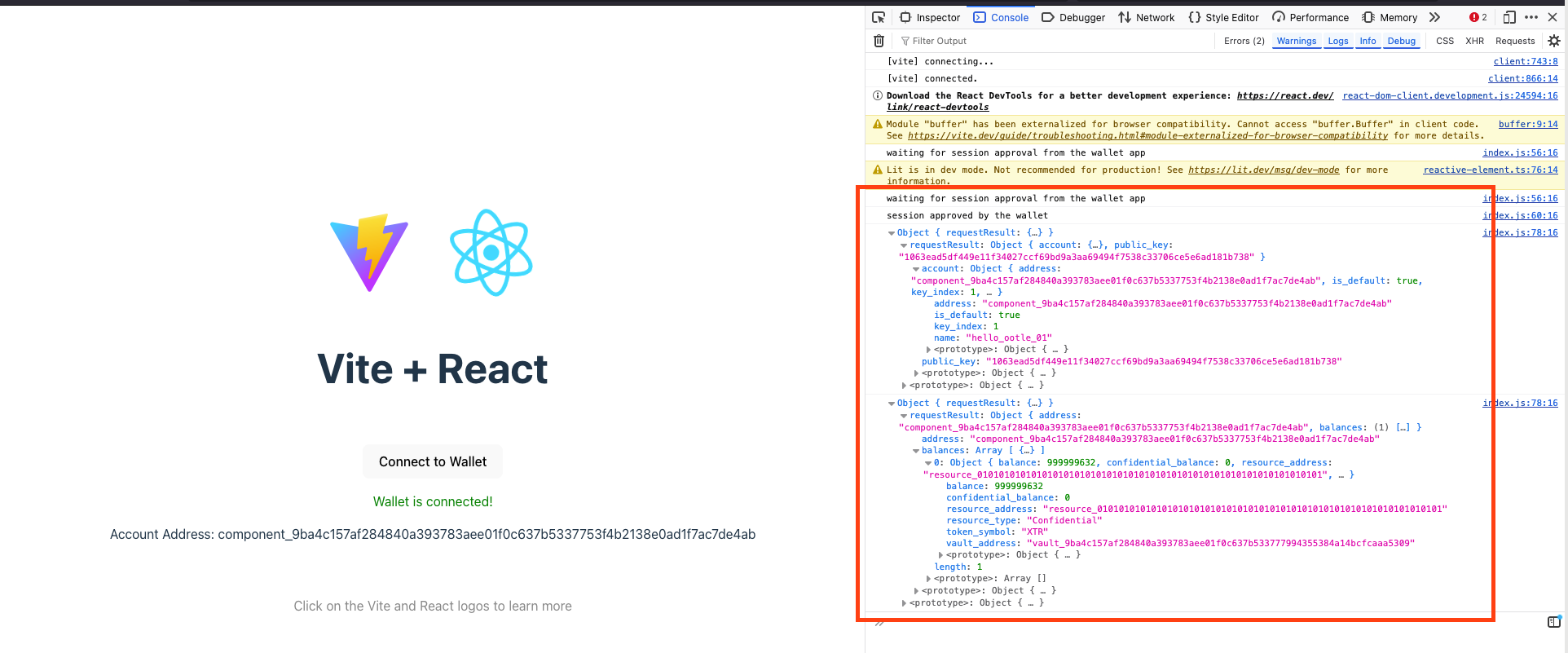Click the info icon beside React DevTools message
Image resolution: width=1568 pixels, height=653 pixels.
click(x=878, y=96)
